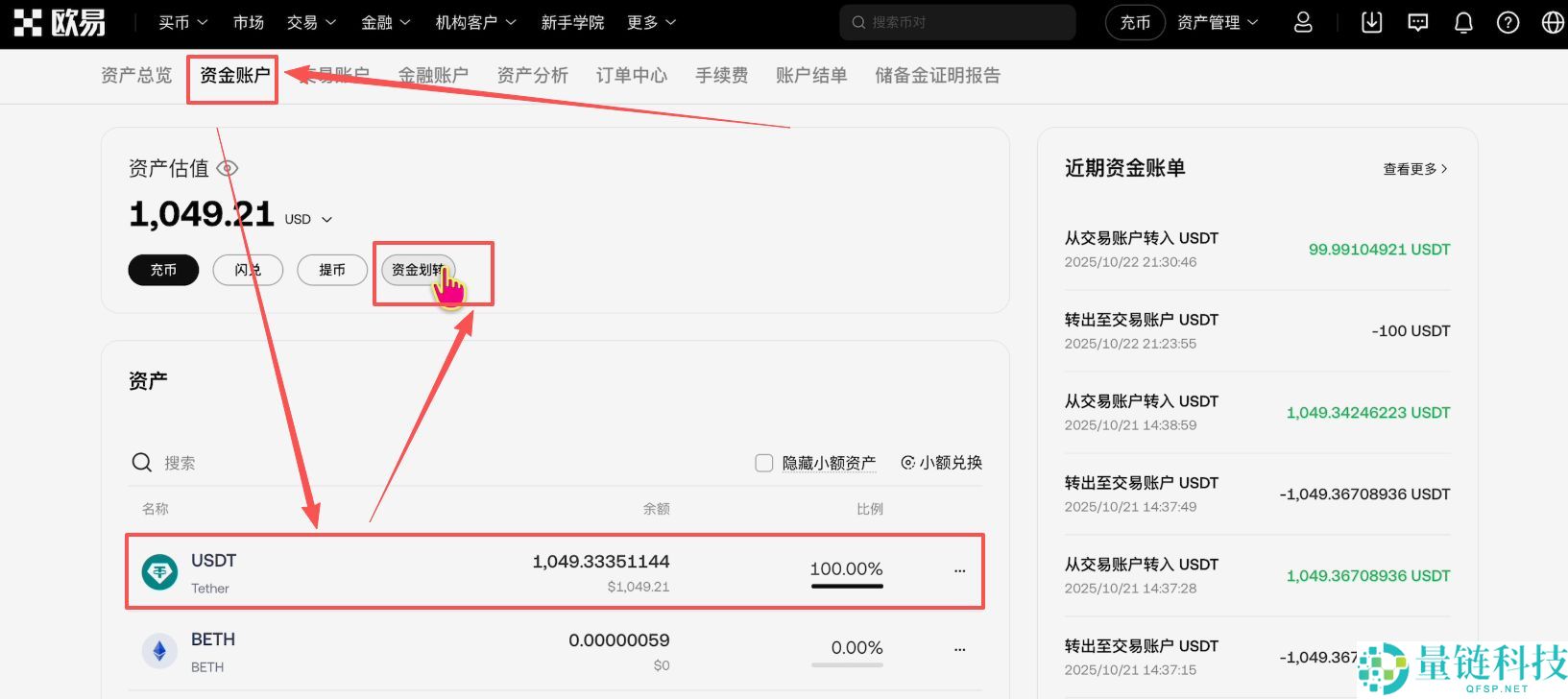Screen dimensions: 1568x699
Task: Open the USDT row more options menu
Action: click(x=959, y=570)
